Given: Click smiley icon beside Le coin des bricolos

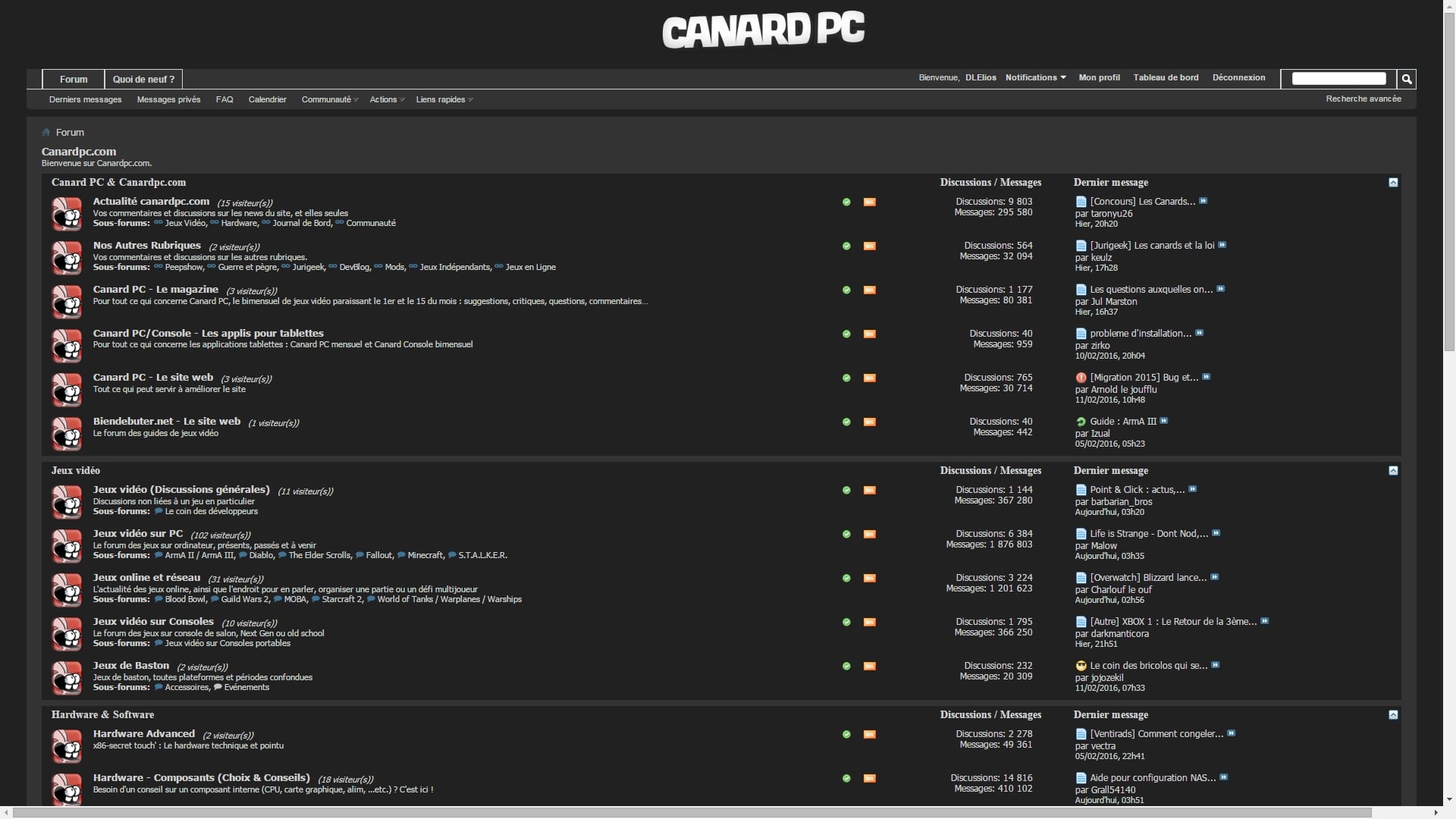Looking at the screenshot, I should 1081,666.
